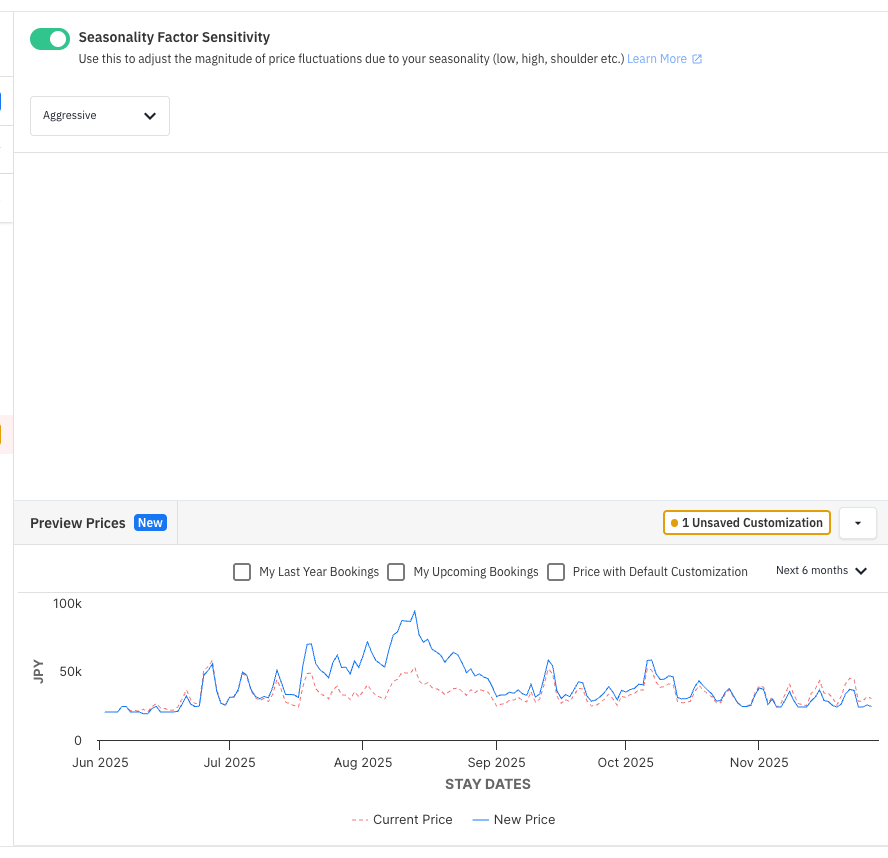Expand the Next 6 months range dropdown
The image size is (888, 858).
pyautogui.click(x=821, y=571)
